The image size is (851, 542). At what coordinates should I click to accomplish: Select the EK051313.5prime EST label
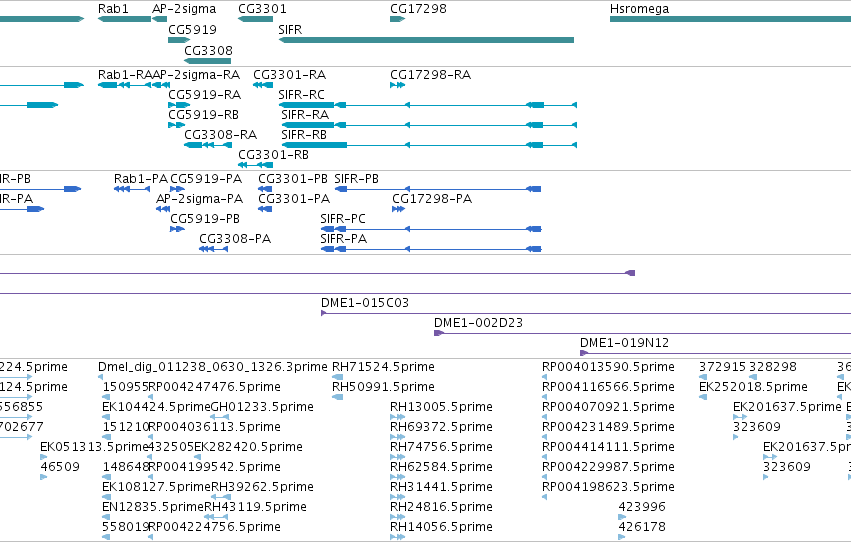94,448
